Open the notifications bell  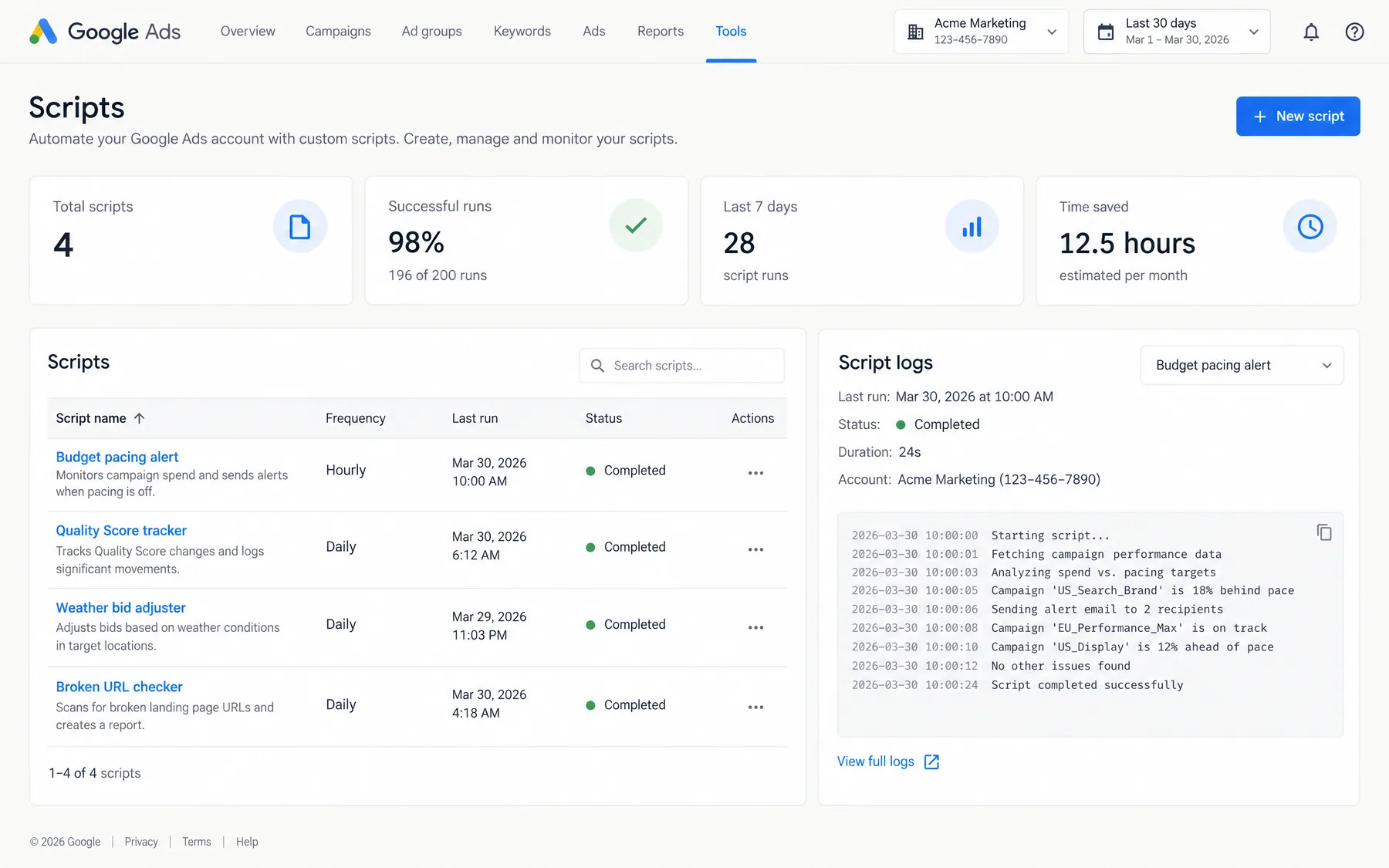pos(1311,32)
